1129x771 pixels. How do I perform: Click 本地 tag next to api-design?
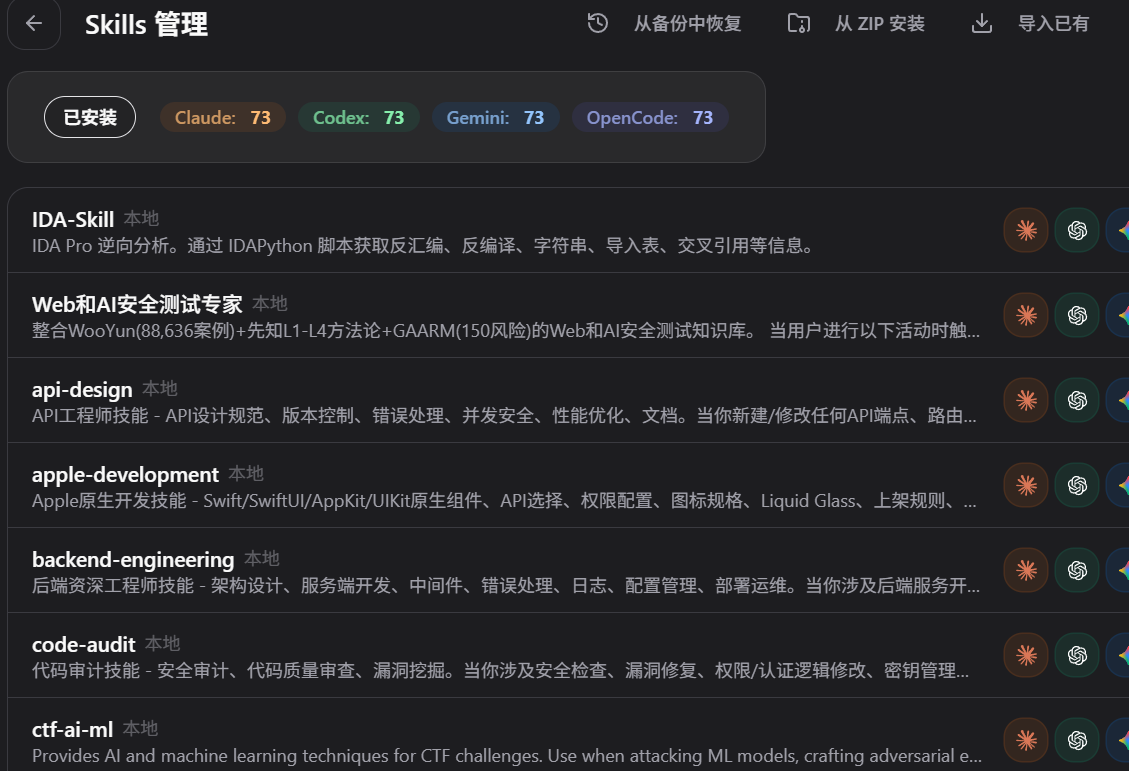pyautogui.click(x=160, y=389)
